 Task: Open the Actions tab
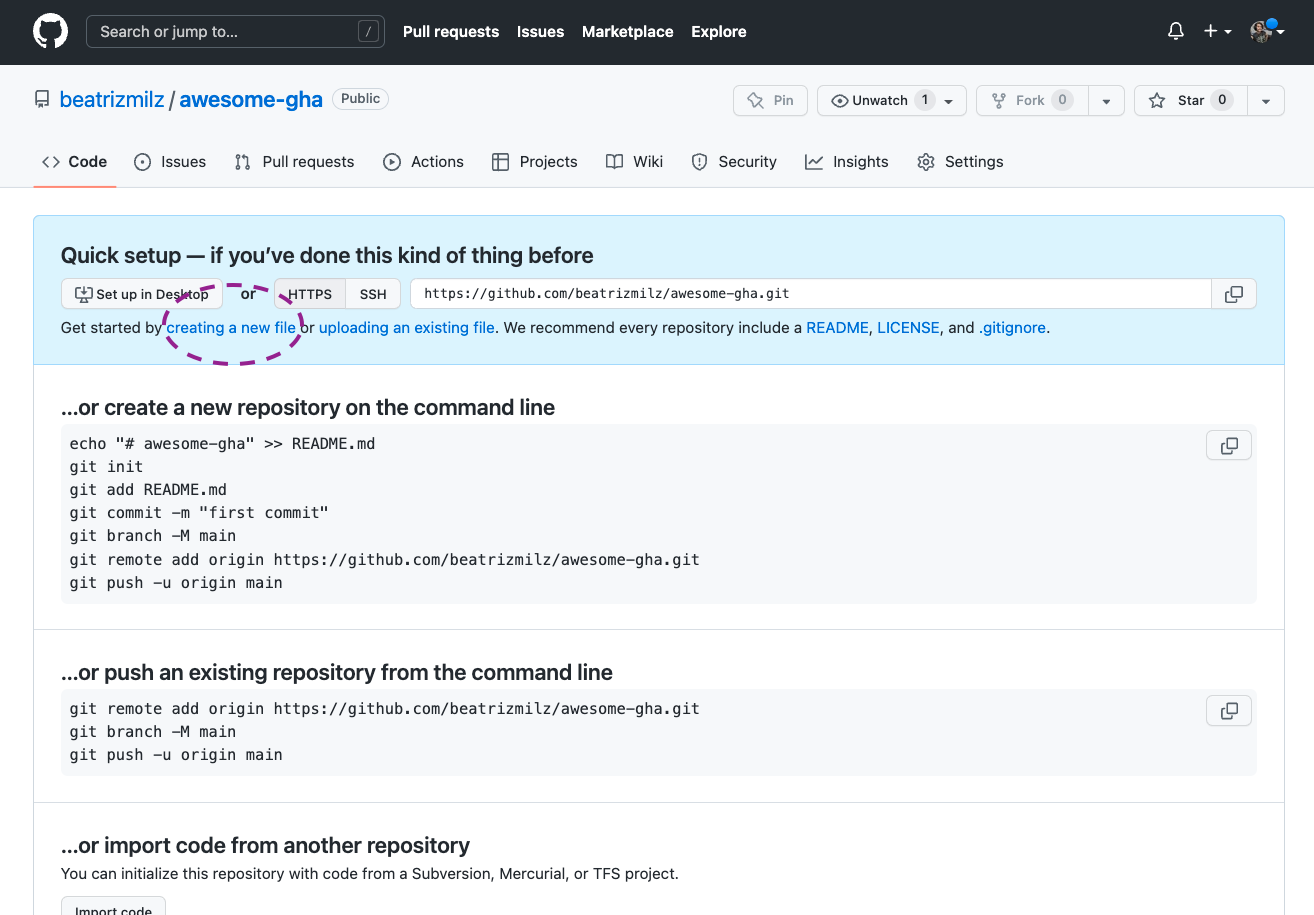[424, 162]
